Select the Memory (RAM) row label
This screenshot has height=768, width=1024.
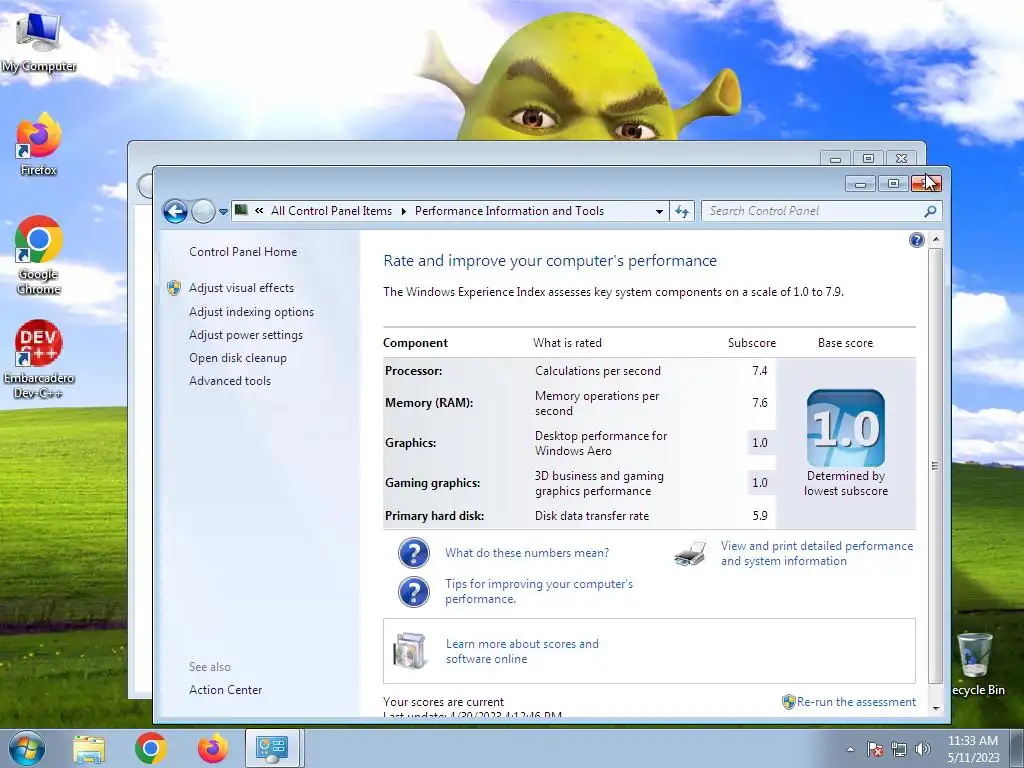[x=428, y=403]
